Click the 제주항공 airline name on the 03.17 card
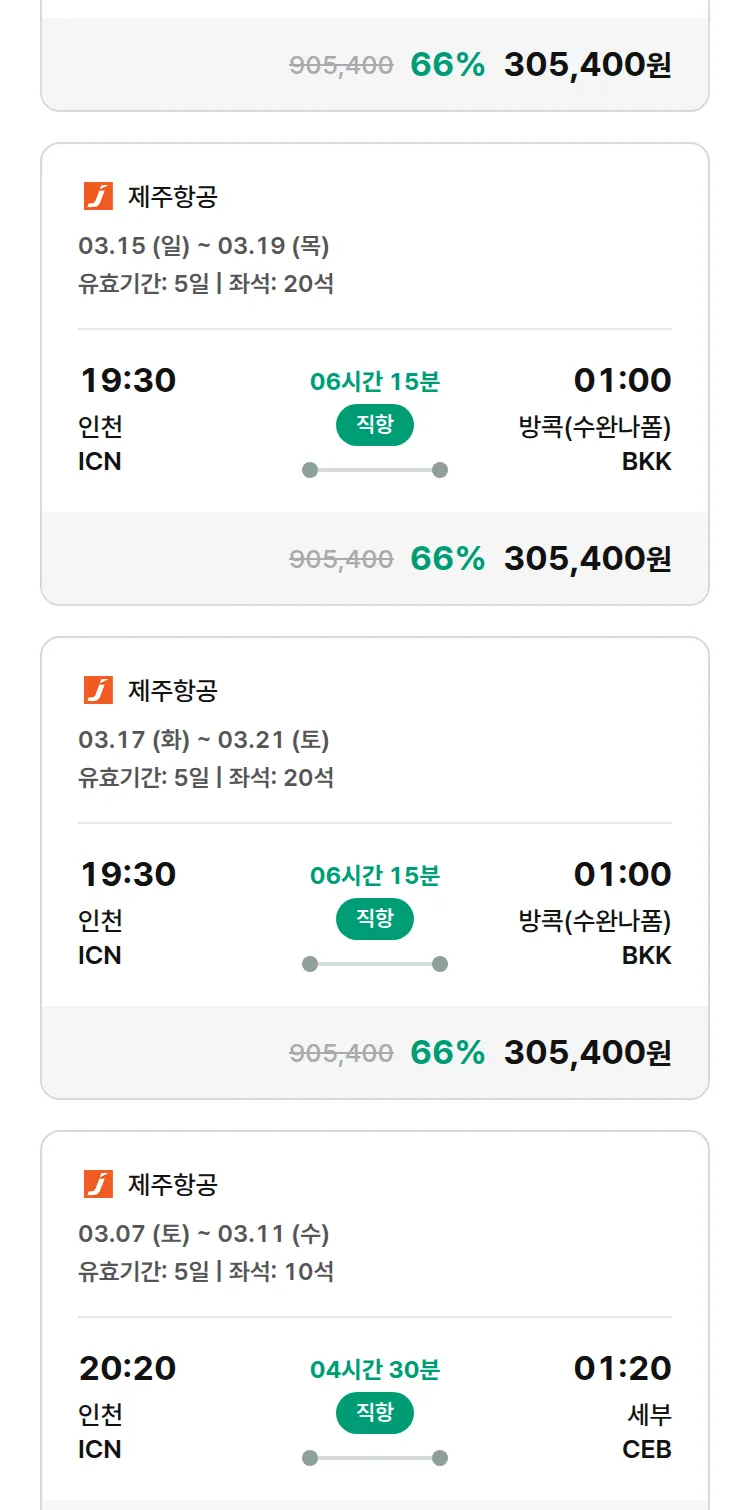The image size is (750, 1510). coord(172,690)
